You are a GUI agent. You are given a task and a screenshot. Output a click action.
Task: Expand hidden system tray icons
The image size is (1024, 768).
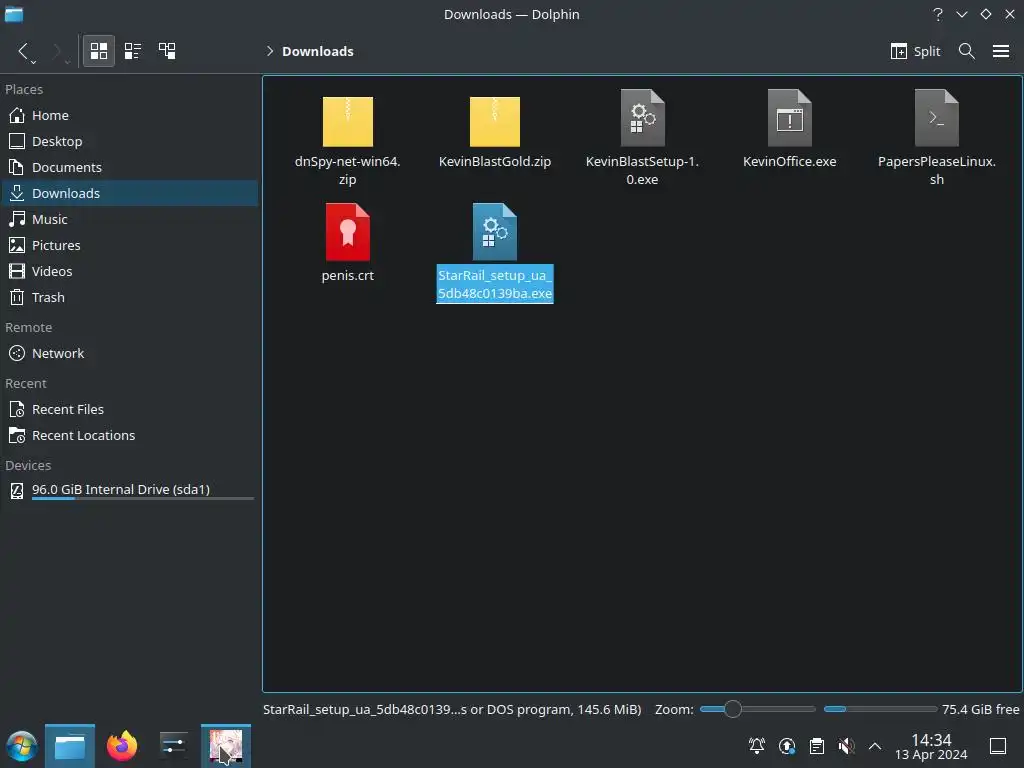tap(875, 746)
